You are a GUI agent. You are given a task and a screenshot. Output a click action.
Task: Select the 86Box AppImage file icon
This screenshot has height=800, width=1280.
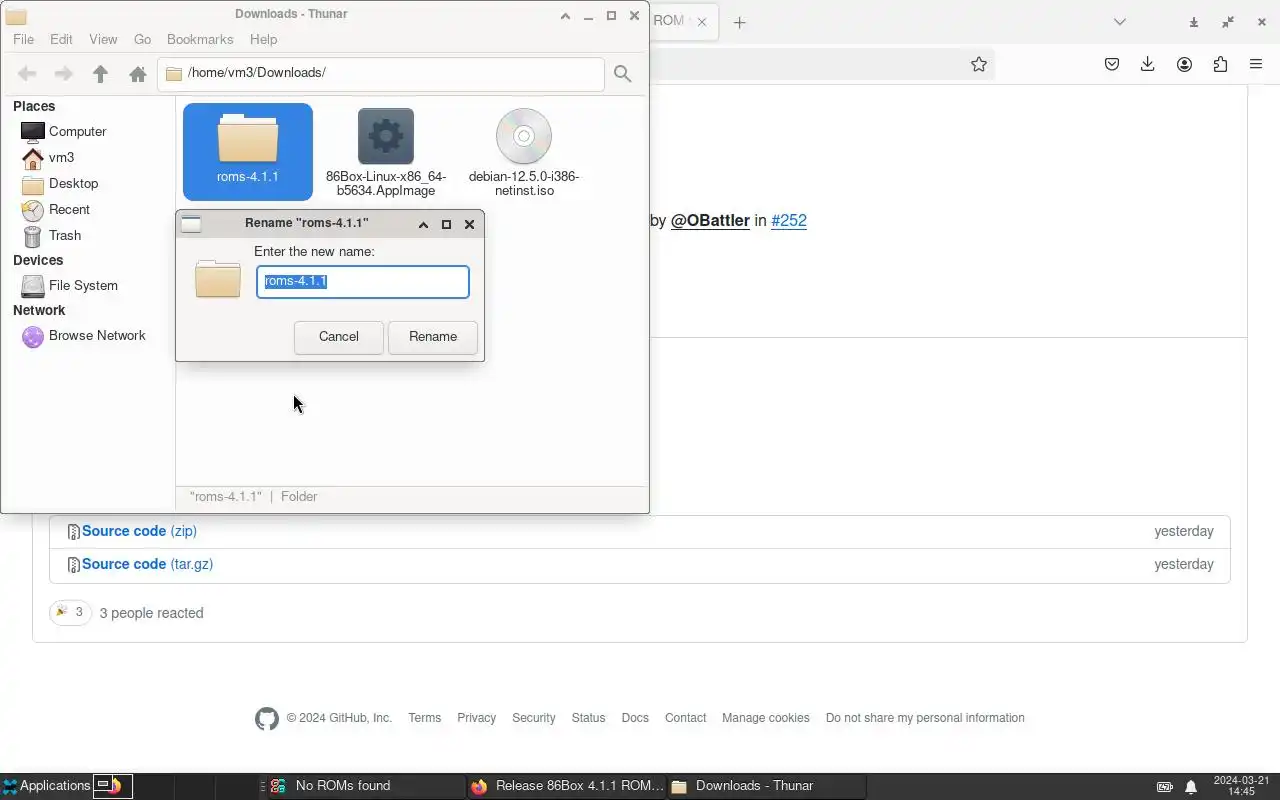pos(386,136)
